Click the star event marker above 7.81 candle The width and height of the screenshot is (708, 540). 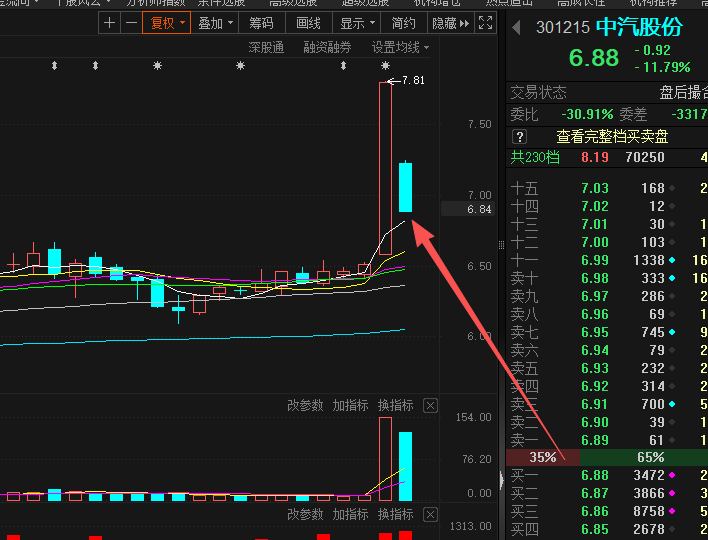[385, 66]
